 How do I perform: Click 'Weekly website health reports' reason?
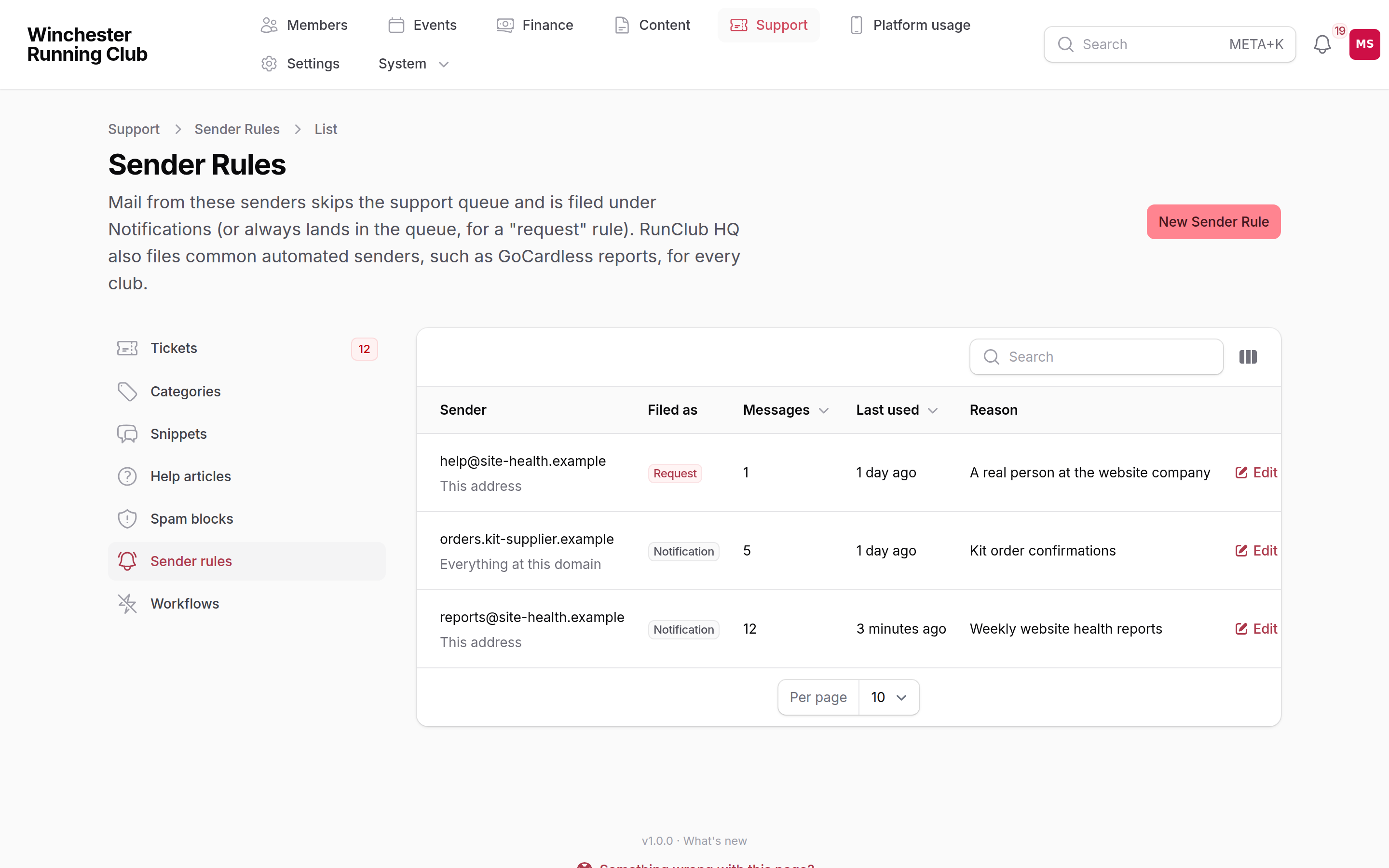[x=1066, y=629]
